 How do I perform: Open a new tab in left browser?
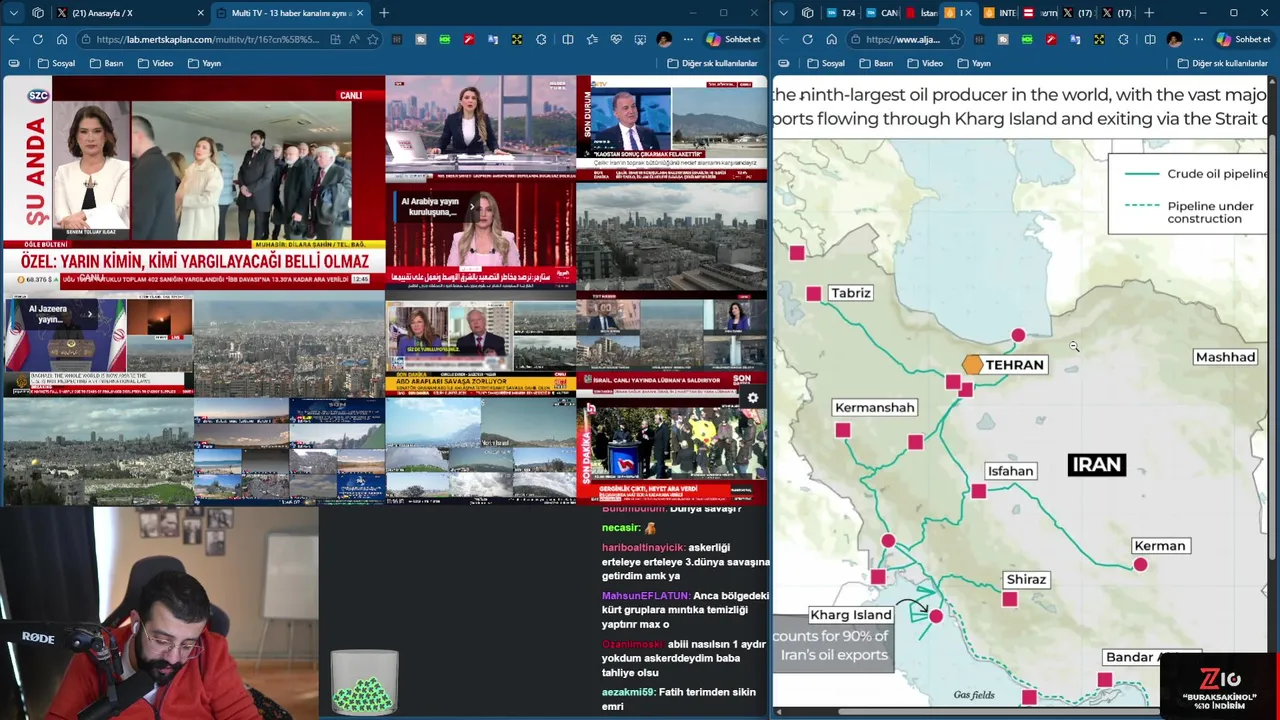384,13
